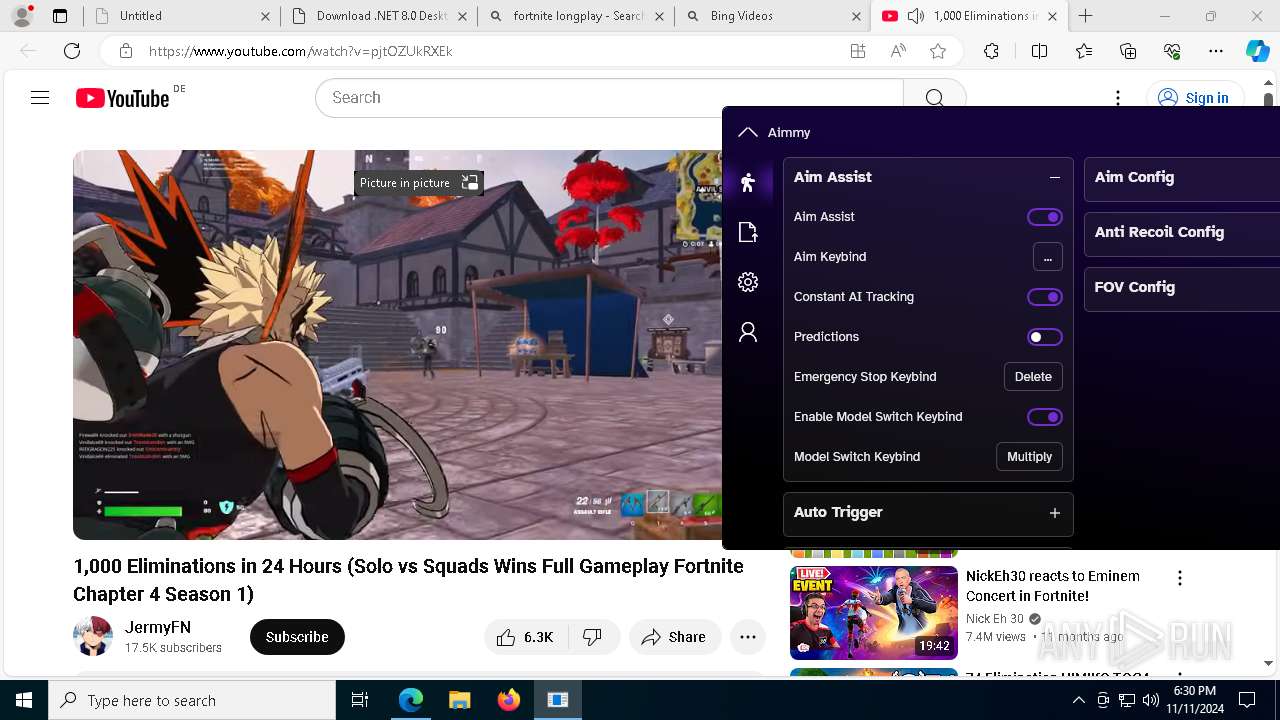Set the Aim Keybind button

(1047, 257)
